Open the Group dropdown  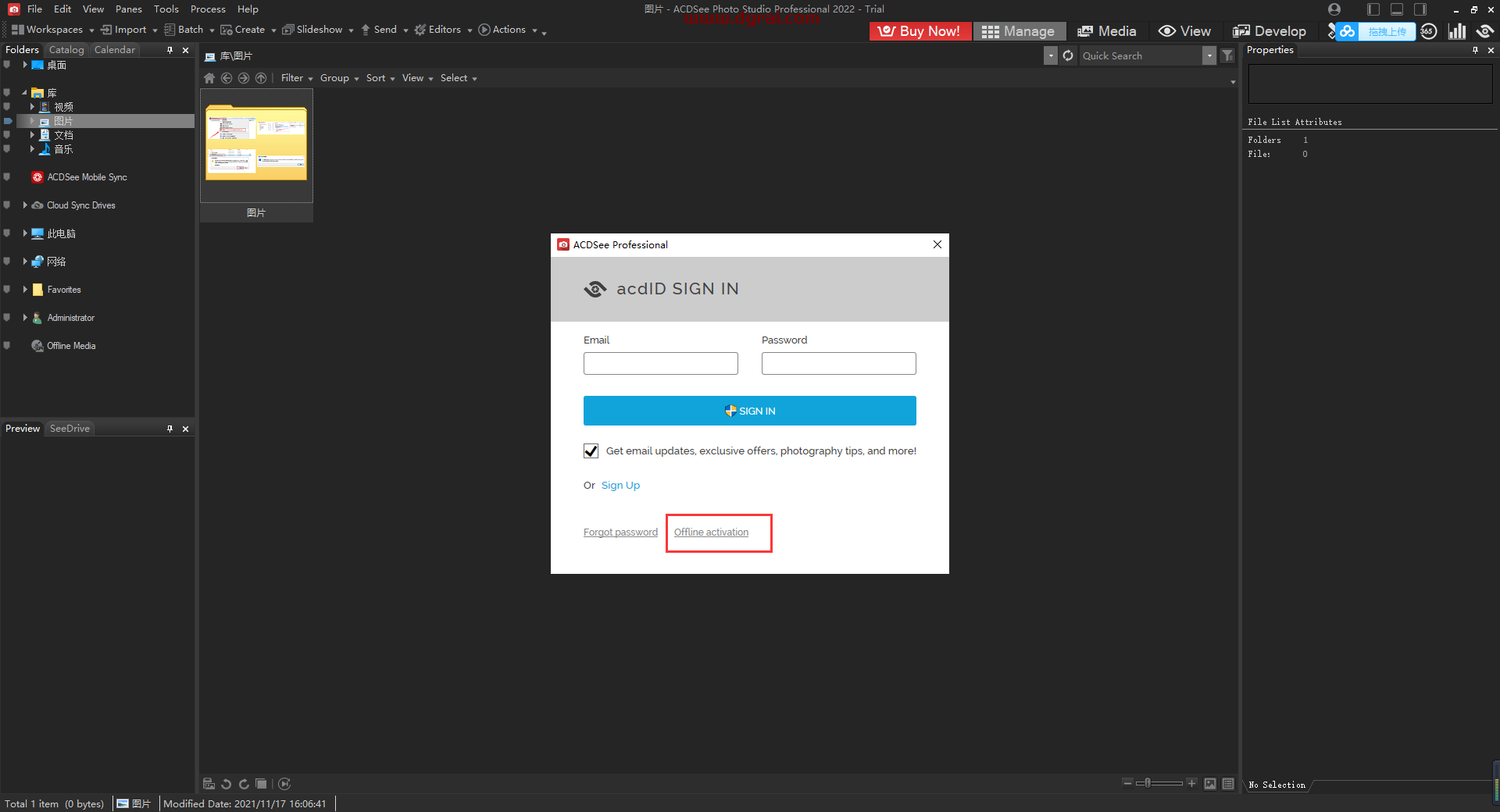(x=339, y=78)
